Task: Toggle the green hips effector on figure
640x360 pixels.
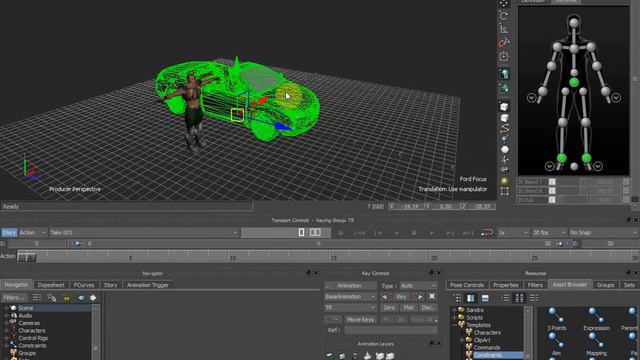Action: point(574,82)
